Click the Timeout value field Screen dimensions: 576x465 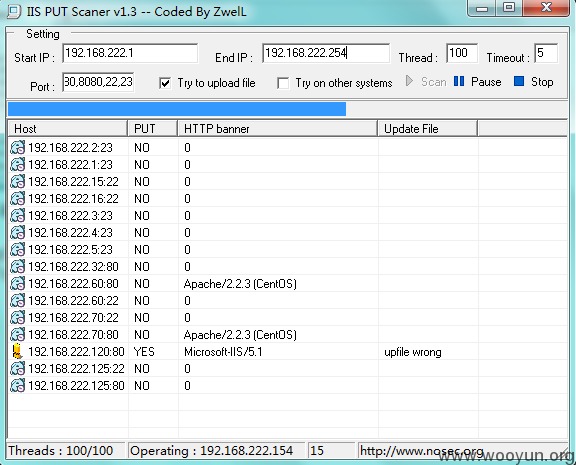(x=546, y=53)
